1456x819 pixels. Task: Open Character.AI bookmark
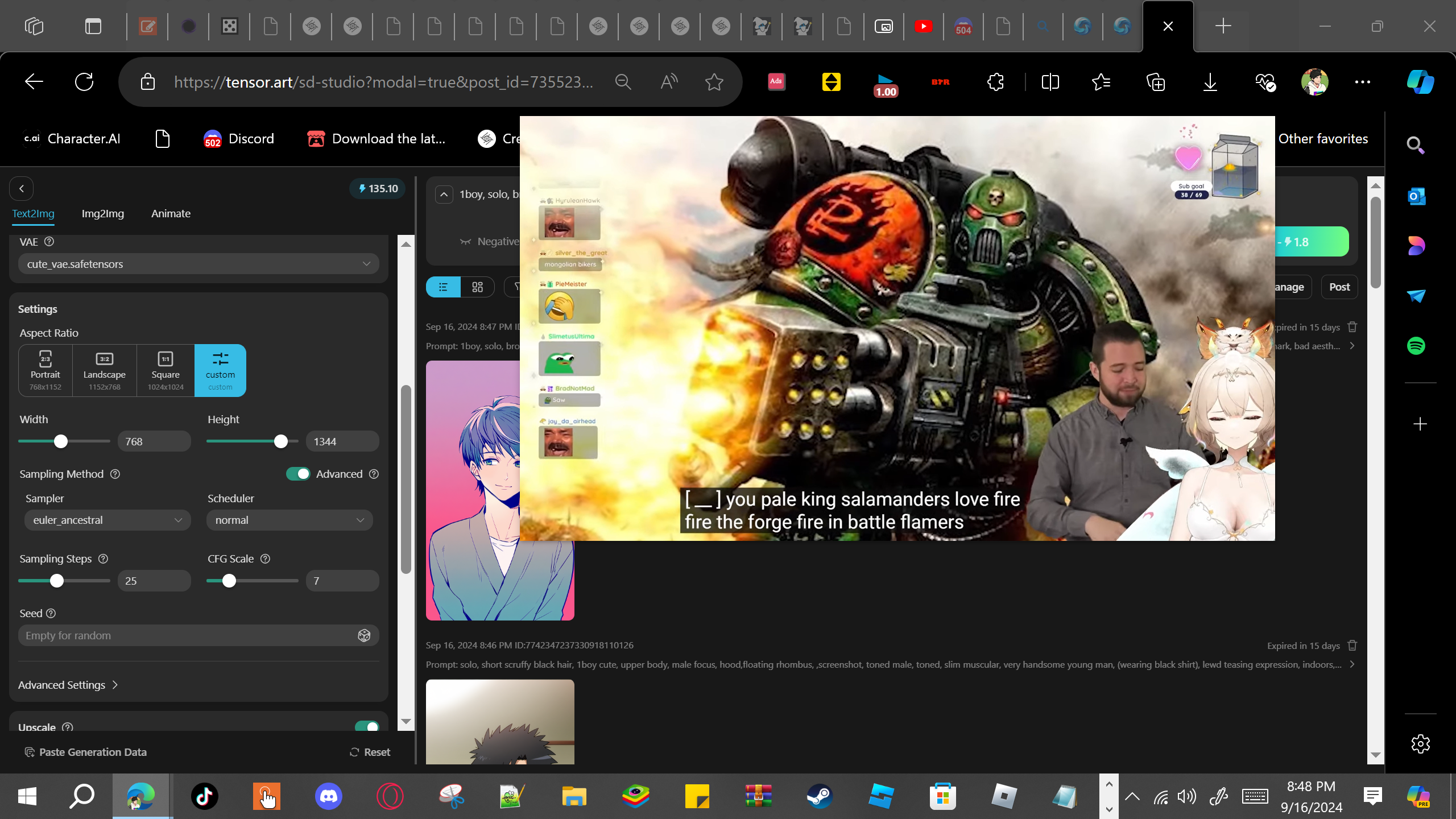[72, 139]
